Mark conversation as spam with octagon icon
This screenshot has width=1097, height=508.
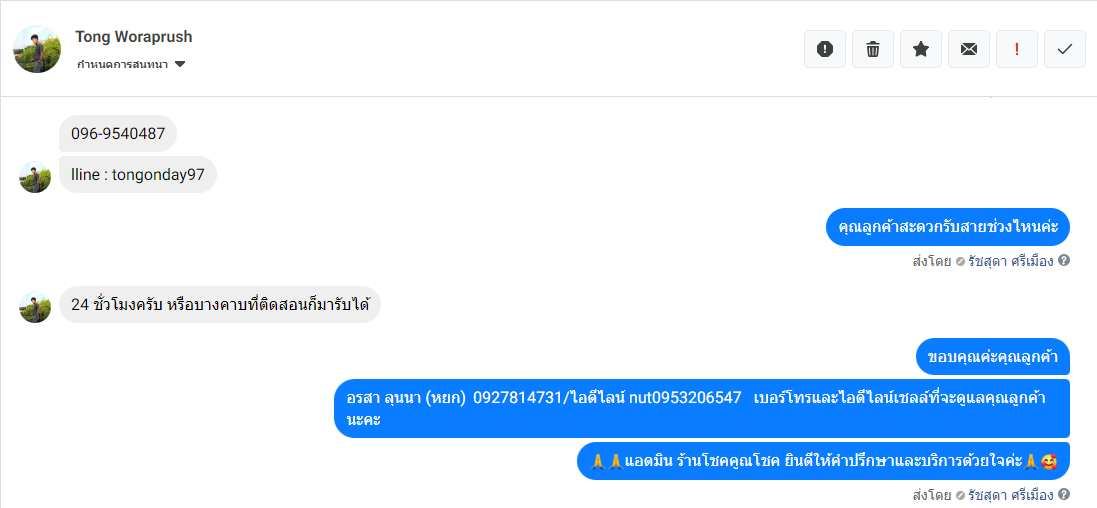(825, 49)
